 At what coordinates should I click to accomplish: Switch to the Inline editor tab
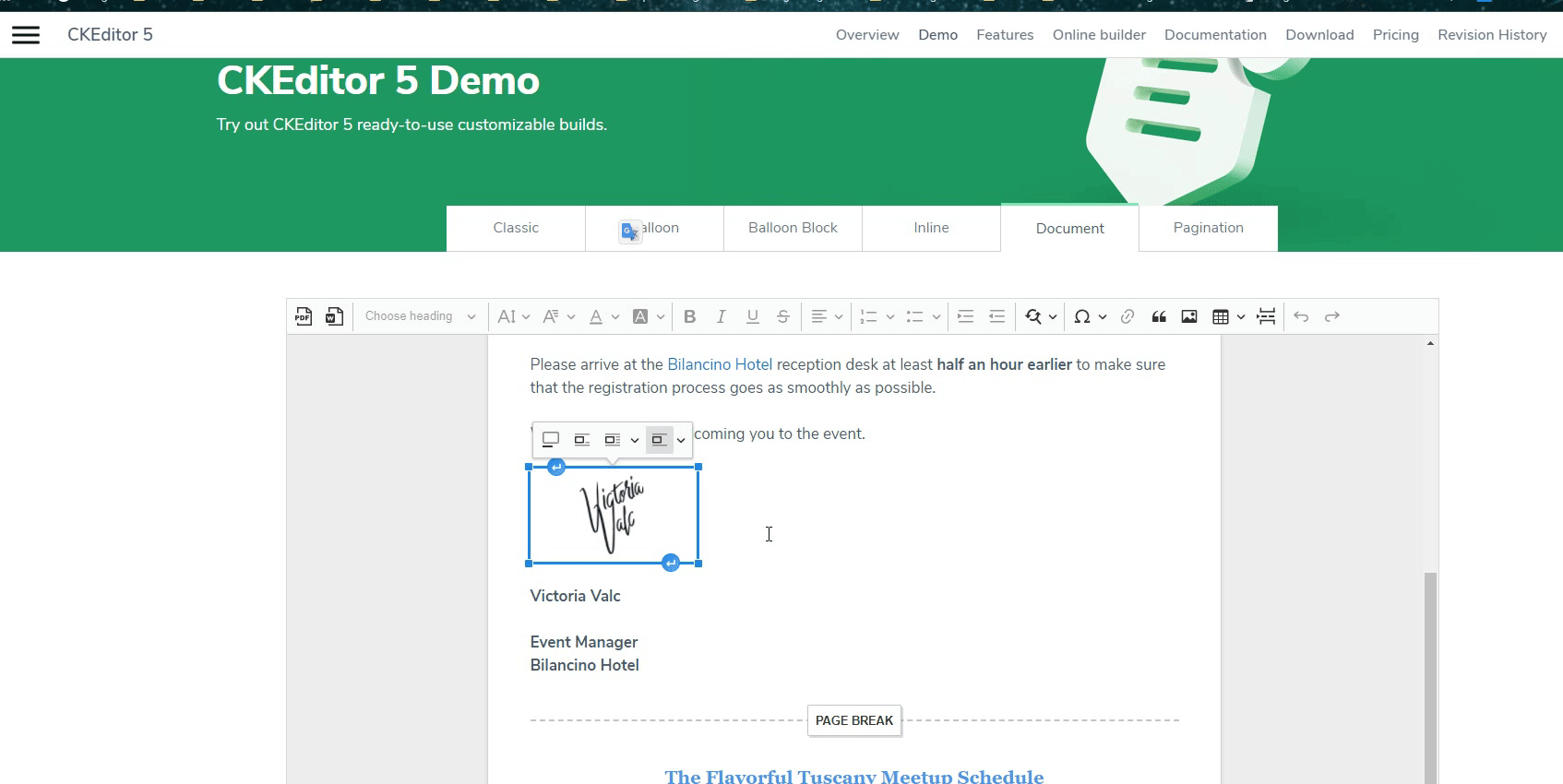[931, 228]
